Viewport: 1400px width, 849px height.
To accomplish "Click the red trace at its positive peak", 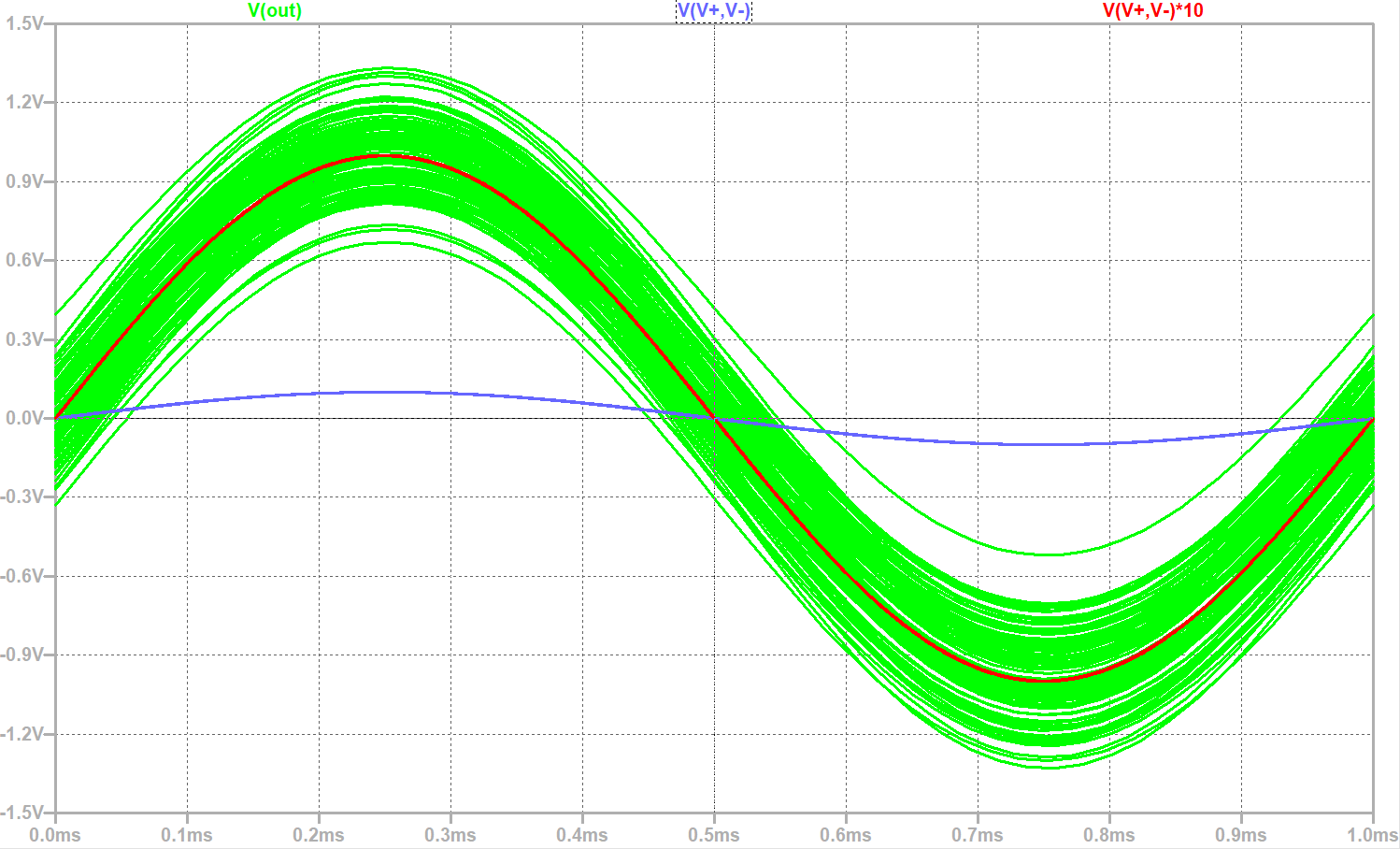I will pyautogui.click(x=385, y=156).
